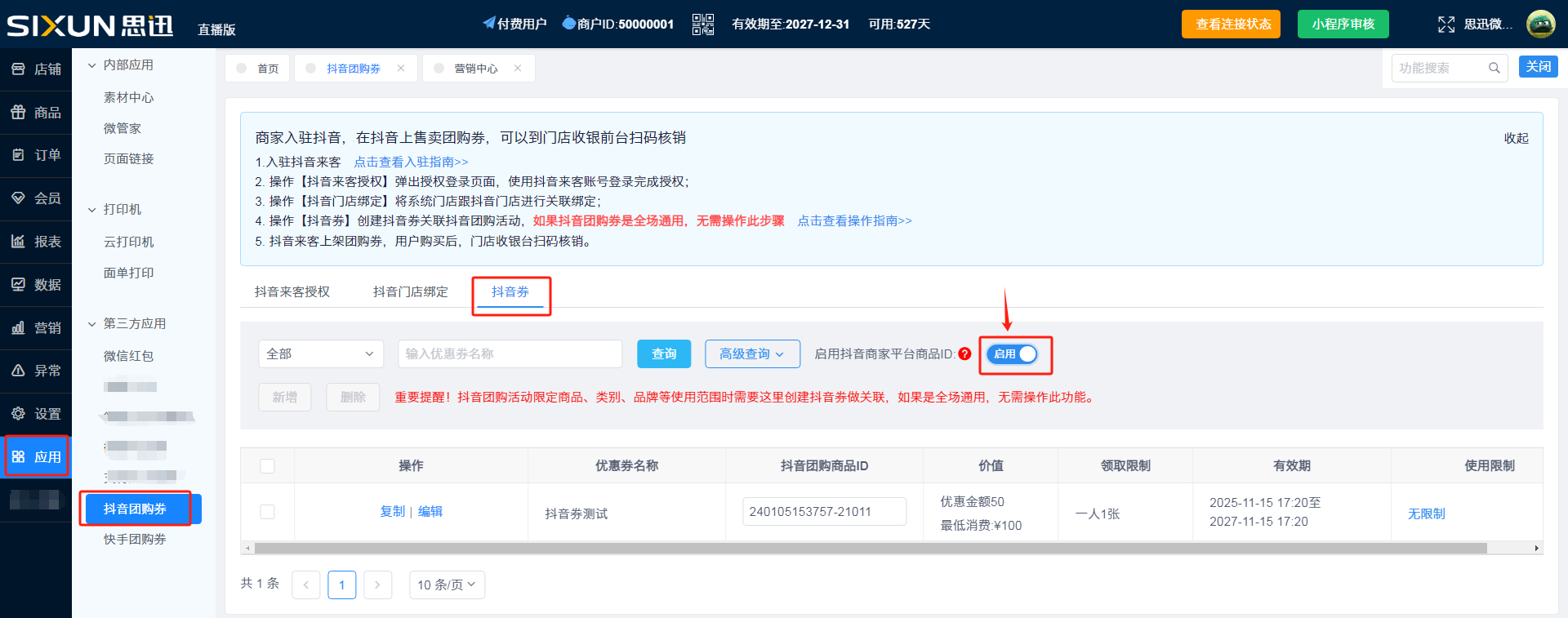
Task: Select the 抖音券 tab
Action: coord(510,292)
